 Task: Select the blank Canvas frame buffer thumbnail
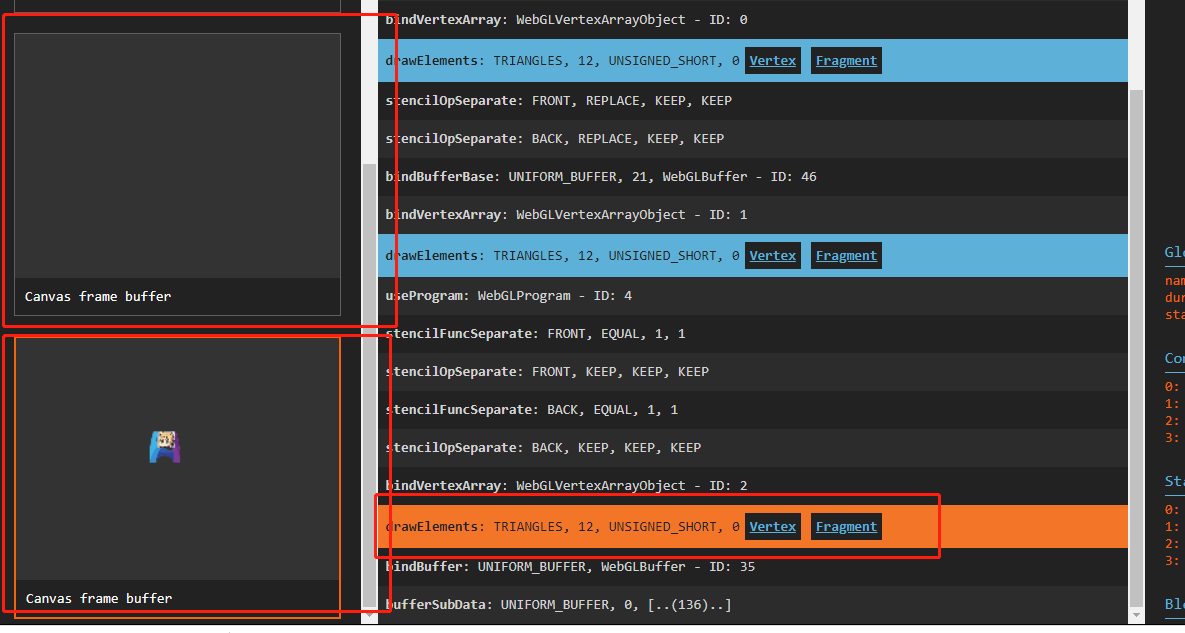click(178, 174)
